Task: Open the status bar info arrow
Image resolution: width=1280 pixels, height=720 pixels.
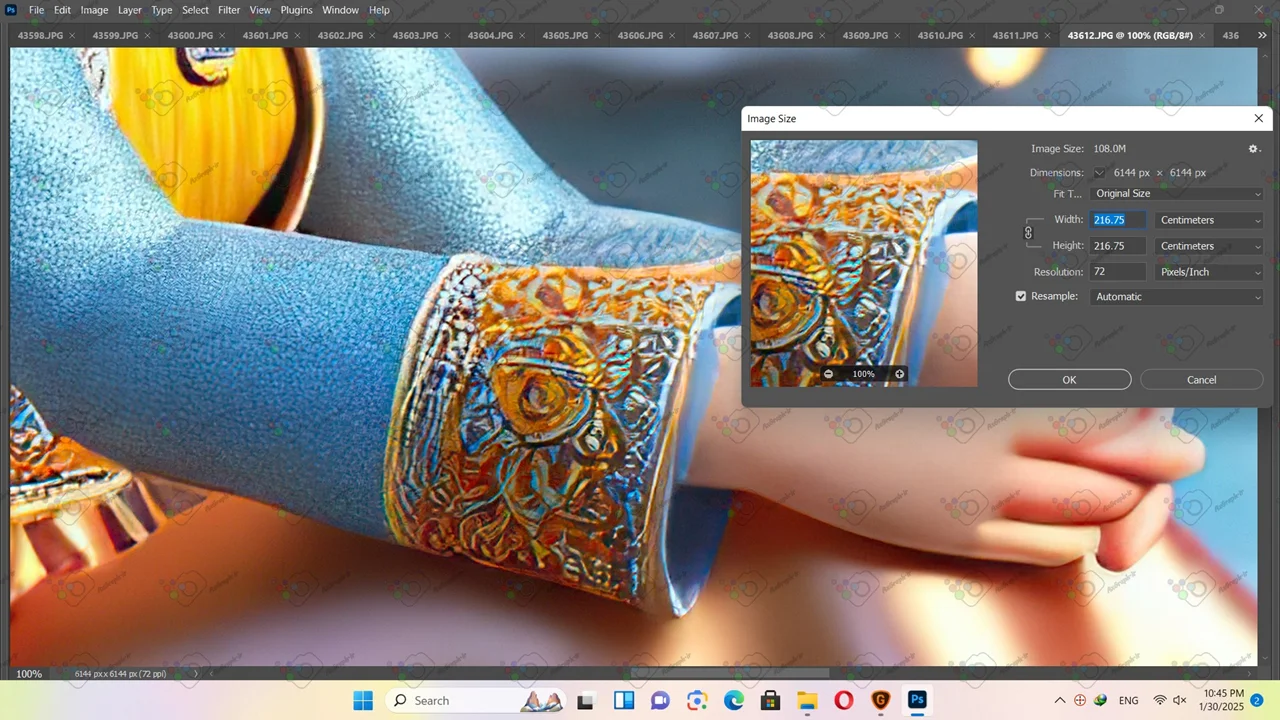Action: pyautogui.click(x=196, y=674)
